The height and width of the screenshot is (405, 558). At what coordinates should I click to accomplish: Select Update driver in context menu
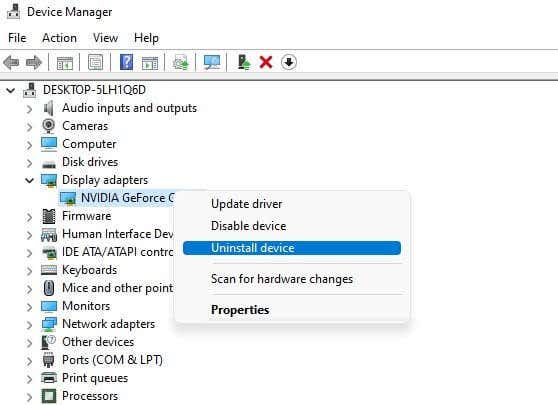(x=246, y=204)
